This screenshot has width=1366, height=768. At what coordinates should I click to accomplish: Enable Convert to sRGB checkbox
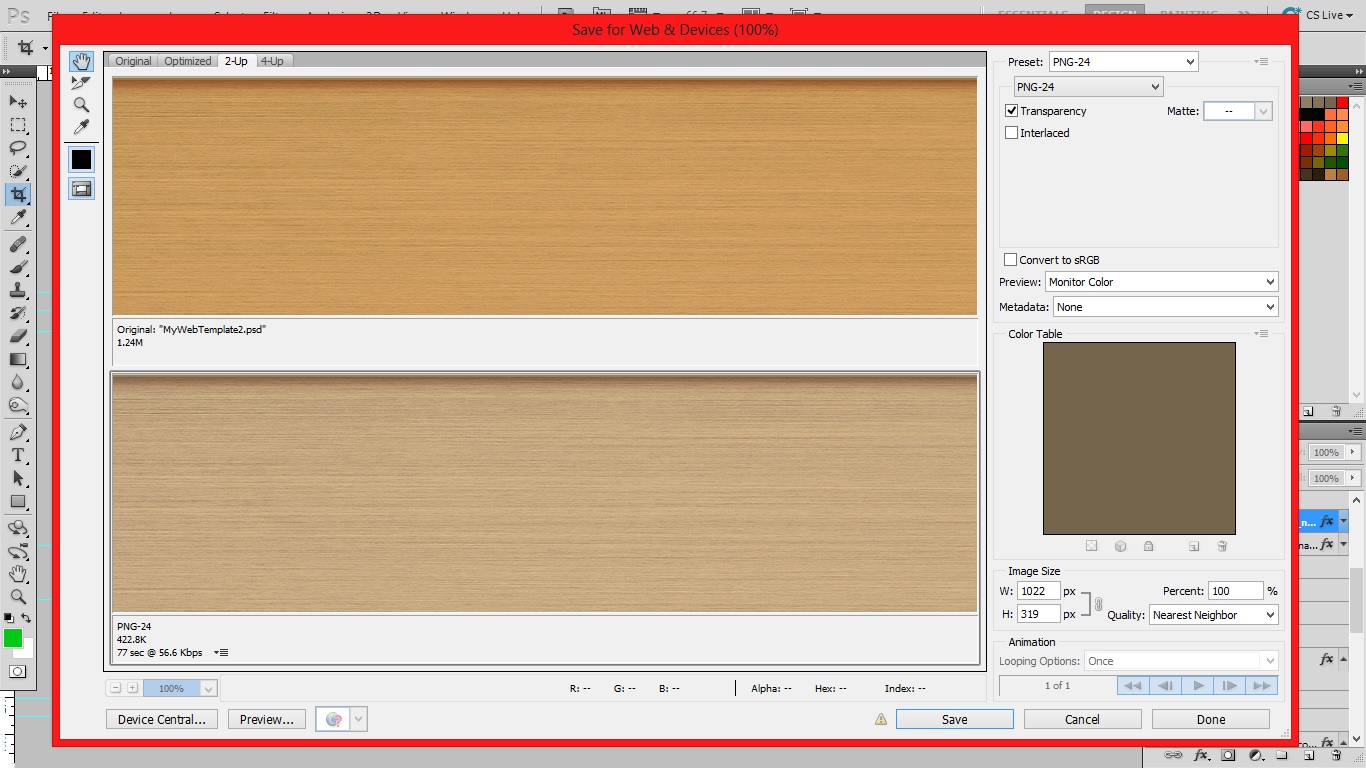1011,260
